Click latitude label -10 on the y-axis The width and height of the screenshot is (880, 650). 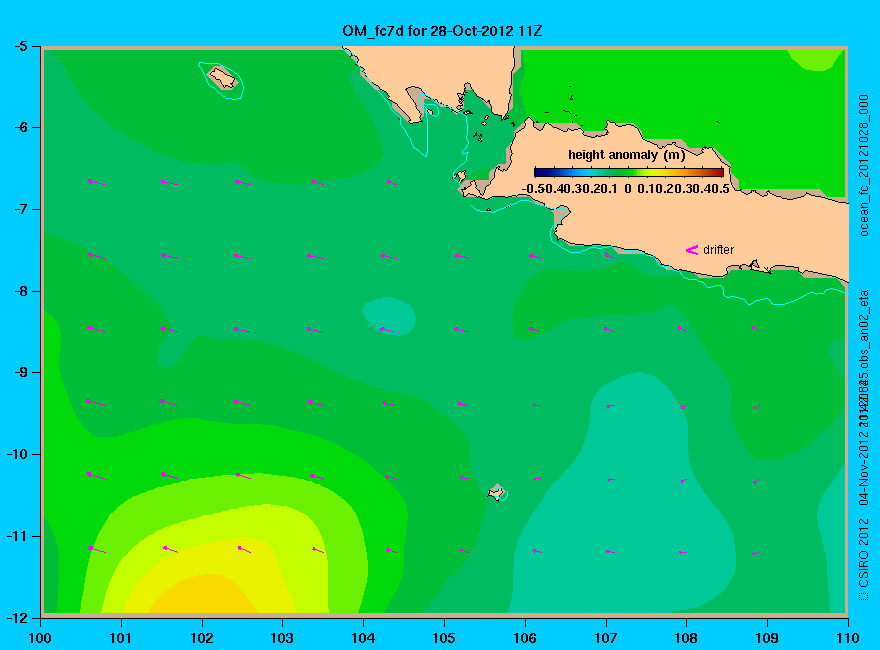[x=17, y=454]
